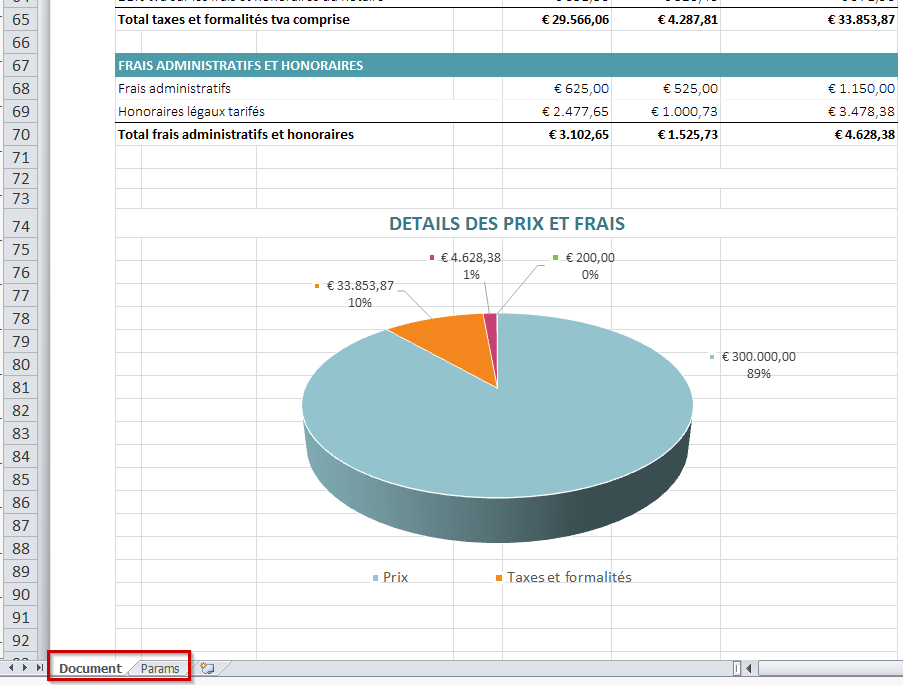This screenshot has width=903, height=685.
Task: Click the blue Prix legend color marker
Action: [x=375, y=578]
